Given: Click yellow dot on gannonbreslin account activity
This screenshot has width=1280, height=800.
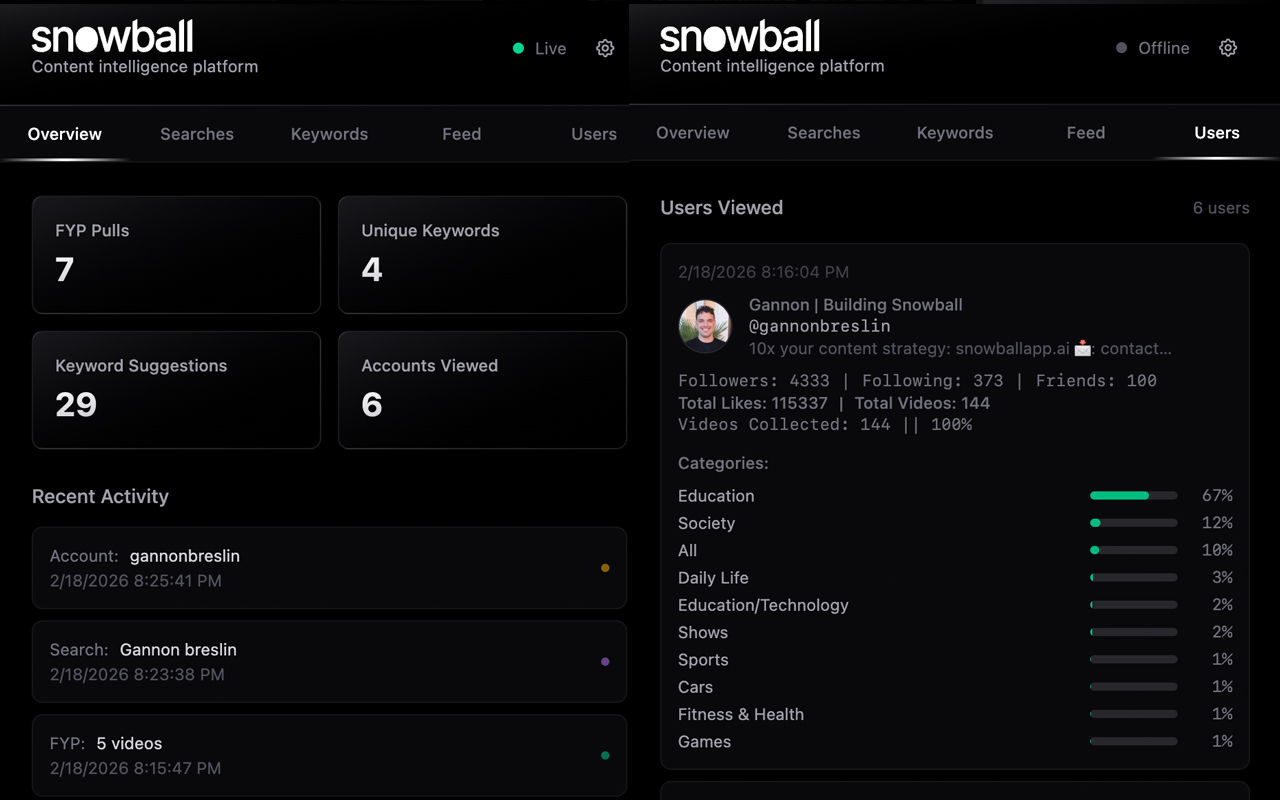Looking at the screenshot, I should tap(605, 568).
